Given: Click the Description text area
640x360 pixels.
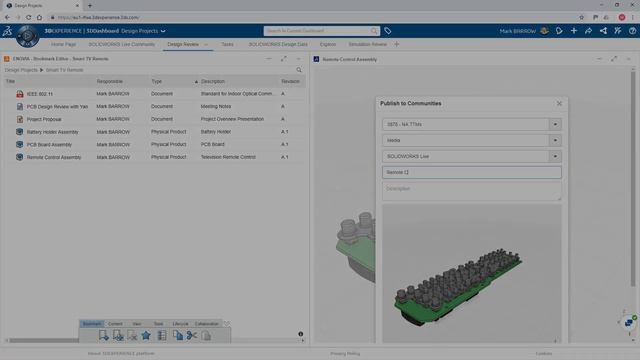Looking at the screenshot, I should pos(471,191).
